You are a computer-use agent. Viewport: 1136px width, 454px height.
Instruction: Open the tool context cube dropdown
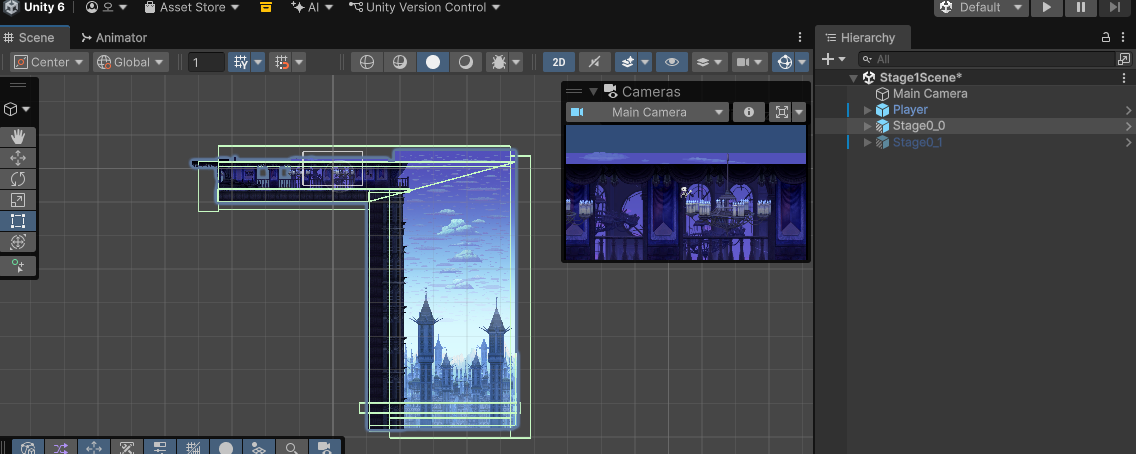tap(17, 109)
